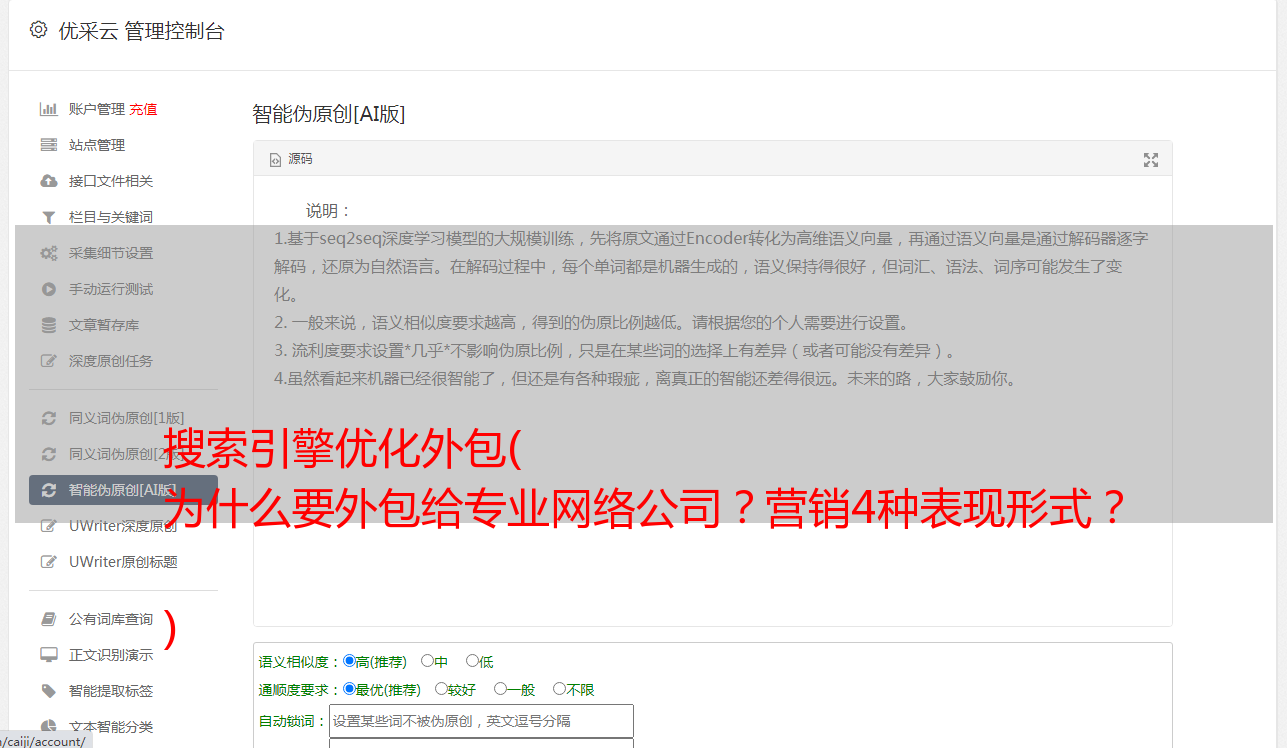Click the gear icon beside 优采云 title

click(38, 30)
